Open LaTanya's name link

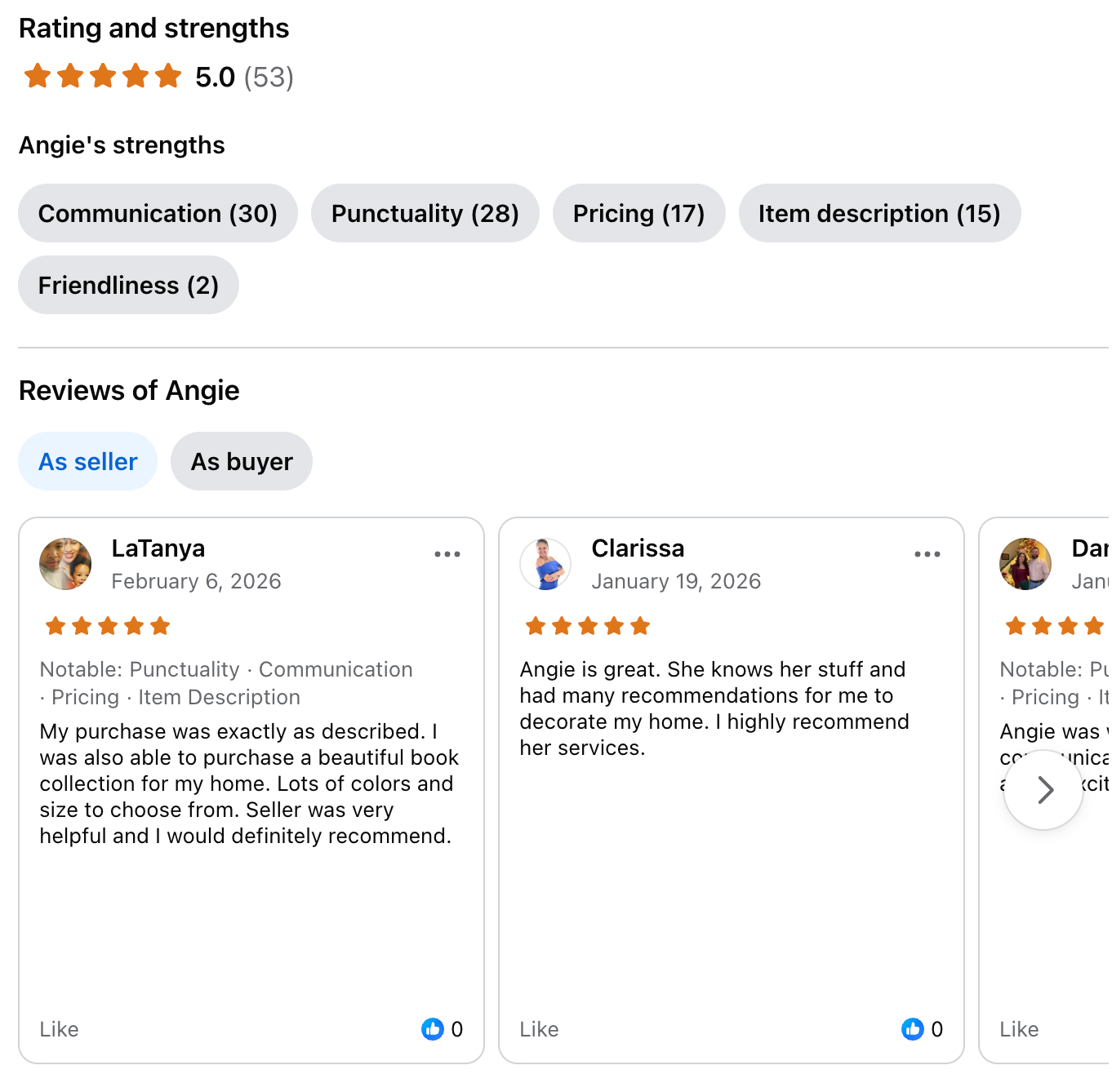coord(158,548)
